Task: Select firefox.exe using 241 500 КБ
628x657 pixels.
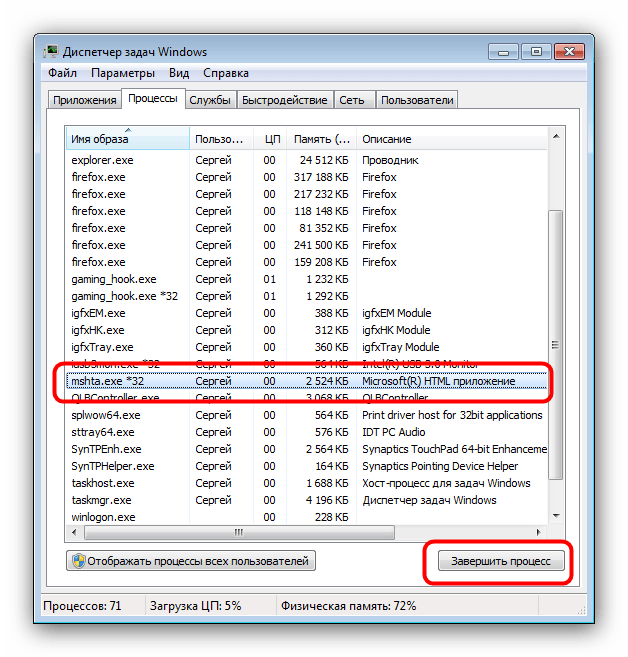Action: (306, 245)
